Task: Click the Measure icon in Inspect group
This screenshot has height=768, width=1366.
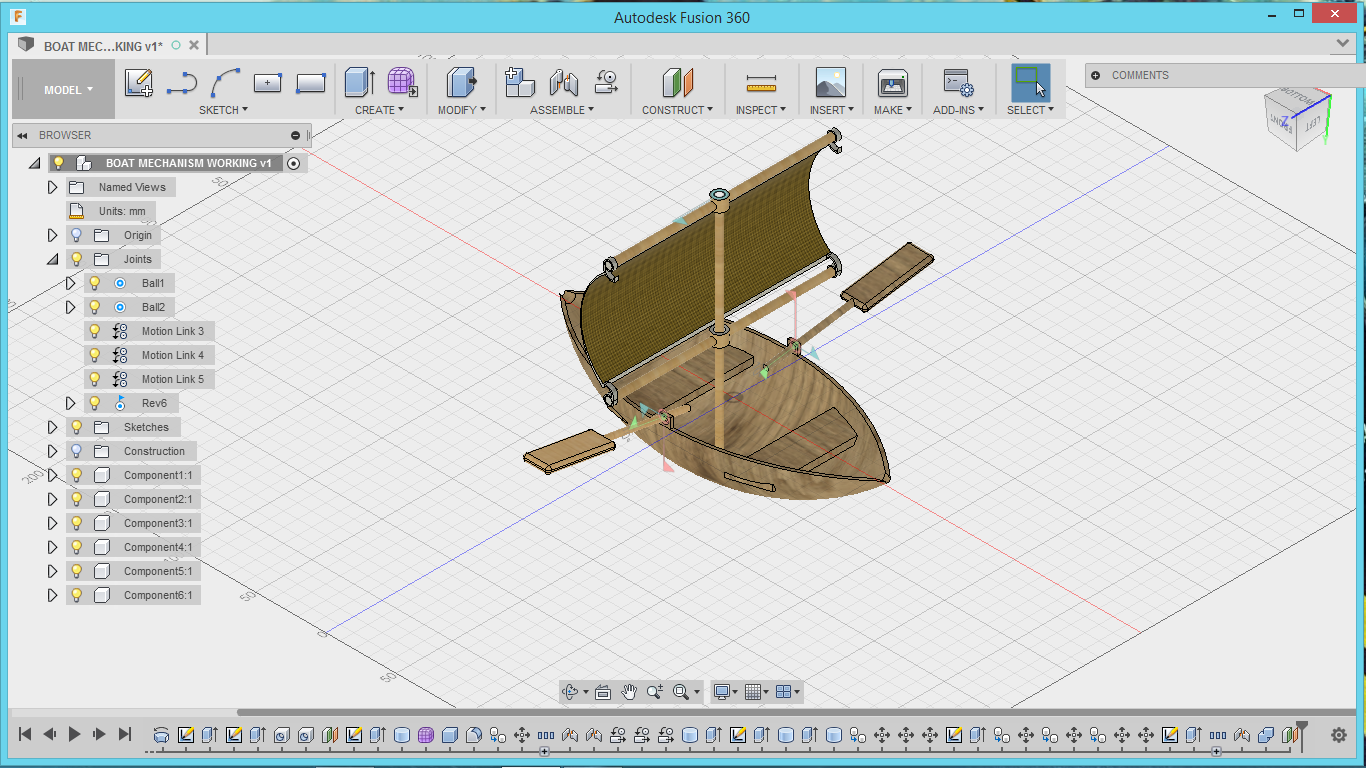Action: coord(761,83)
